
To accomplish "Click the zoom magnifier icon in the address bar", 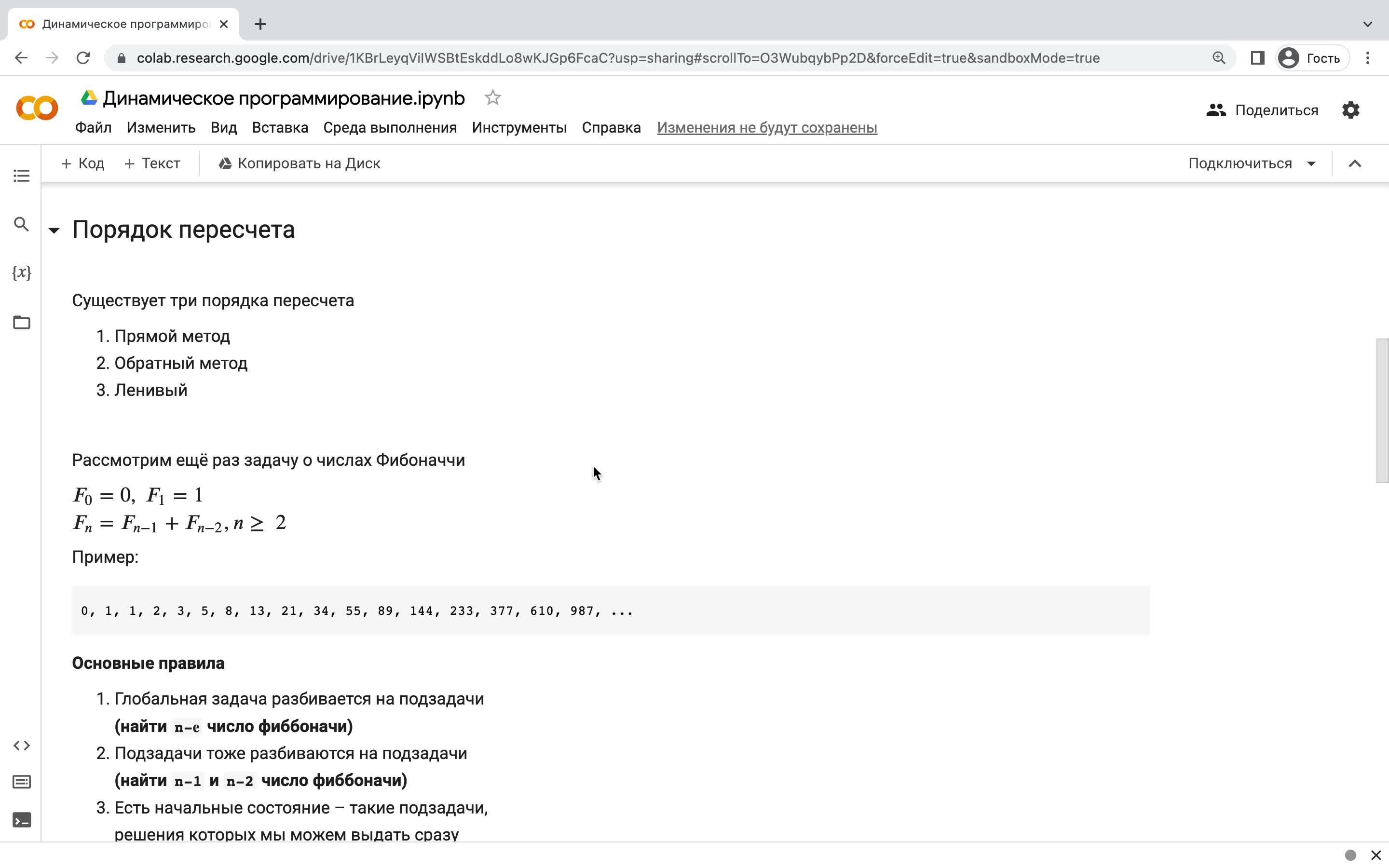I will click(1219, 58).
